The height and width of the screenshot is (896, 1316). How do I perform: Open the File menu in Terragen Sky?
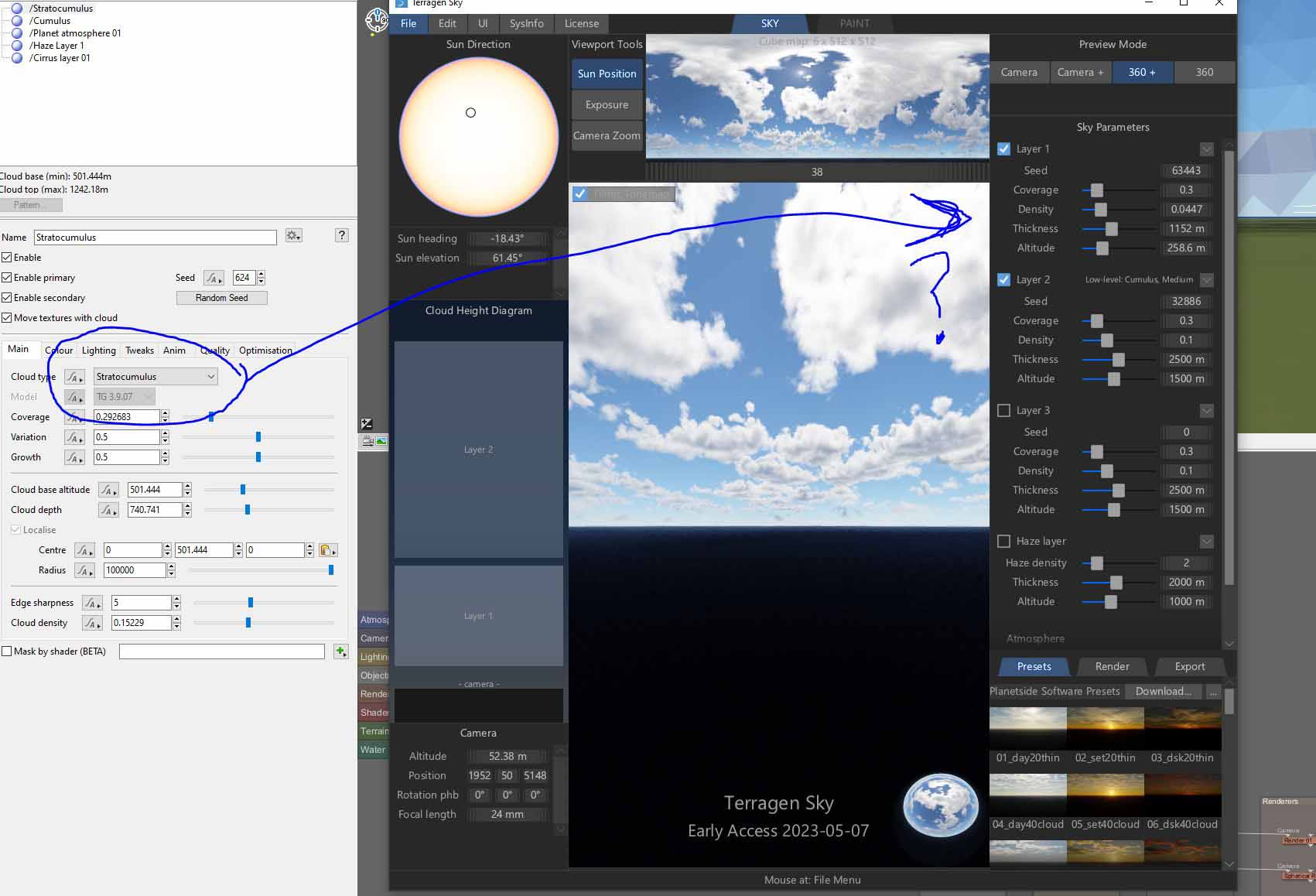tap(408, 23)
